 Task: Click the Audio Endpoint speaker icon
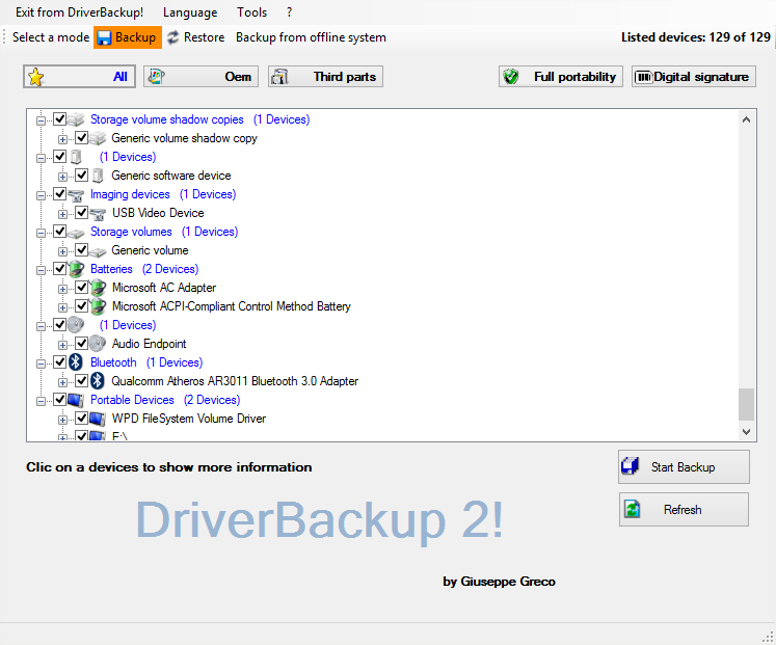point(98,344)
